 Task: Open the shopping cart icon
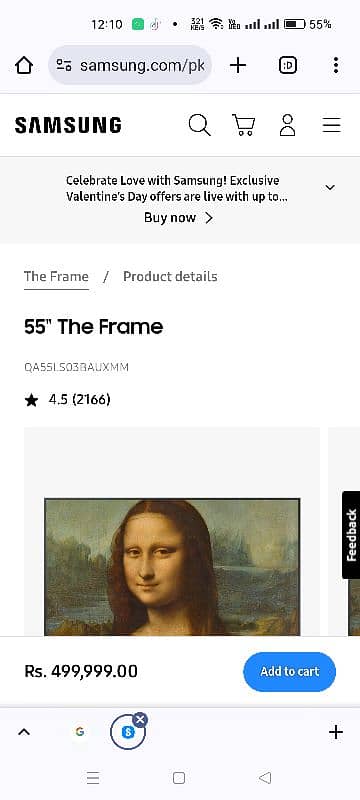[x=244, y=125]
